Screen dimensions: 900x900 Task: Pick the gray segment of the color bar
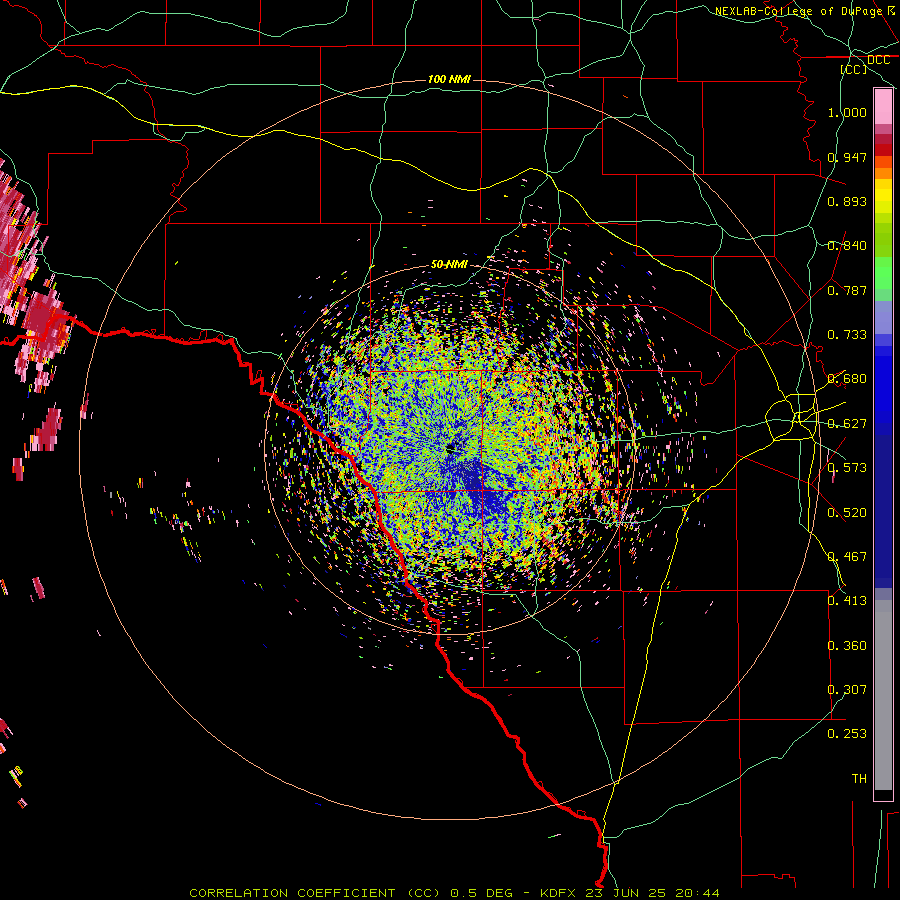[x=883, y=695]
